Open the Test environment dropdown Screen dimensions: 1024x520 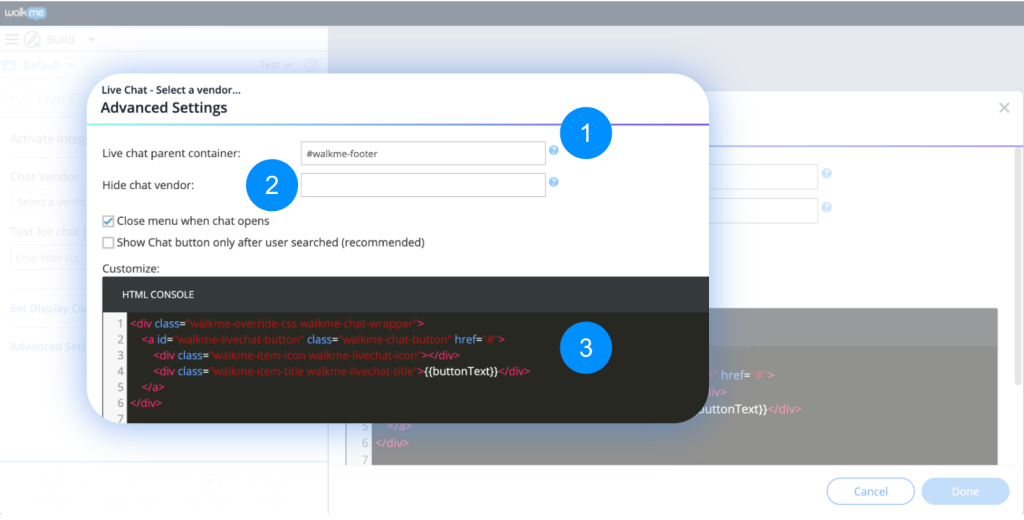tap(275, 66)
